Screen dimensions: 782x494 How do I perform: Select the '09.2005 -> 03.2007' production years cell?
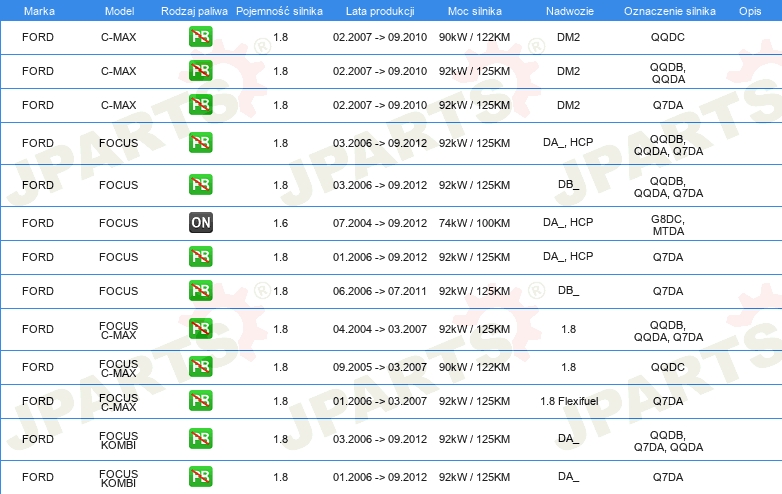point(380,367)
